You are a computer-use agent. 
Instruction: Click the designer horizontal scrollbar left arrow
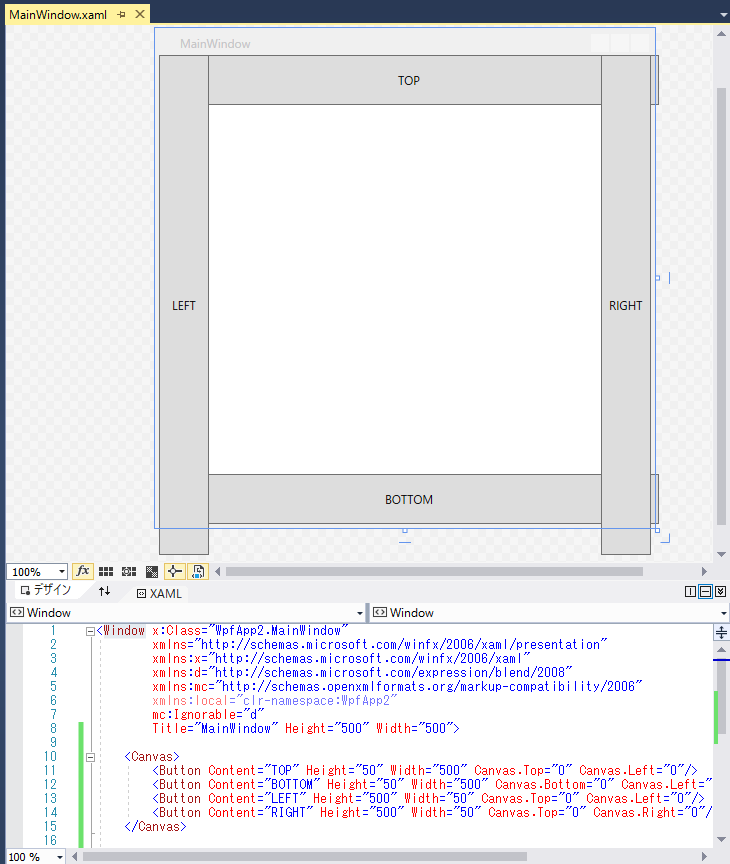(218, 571)
